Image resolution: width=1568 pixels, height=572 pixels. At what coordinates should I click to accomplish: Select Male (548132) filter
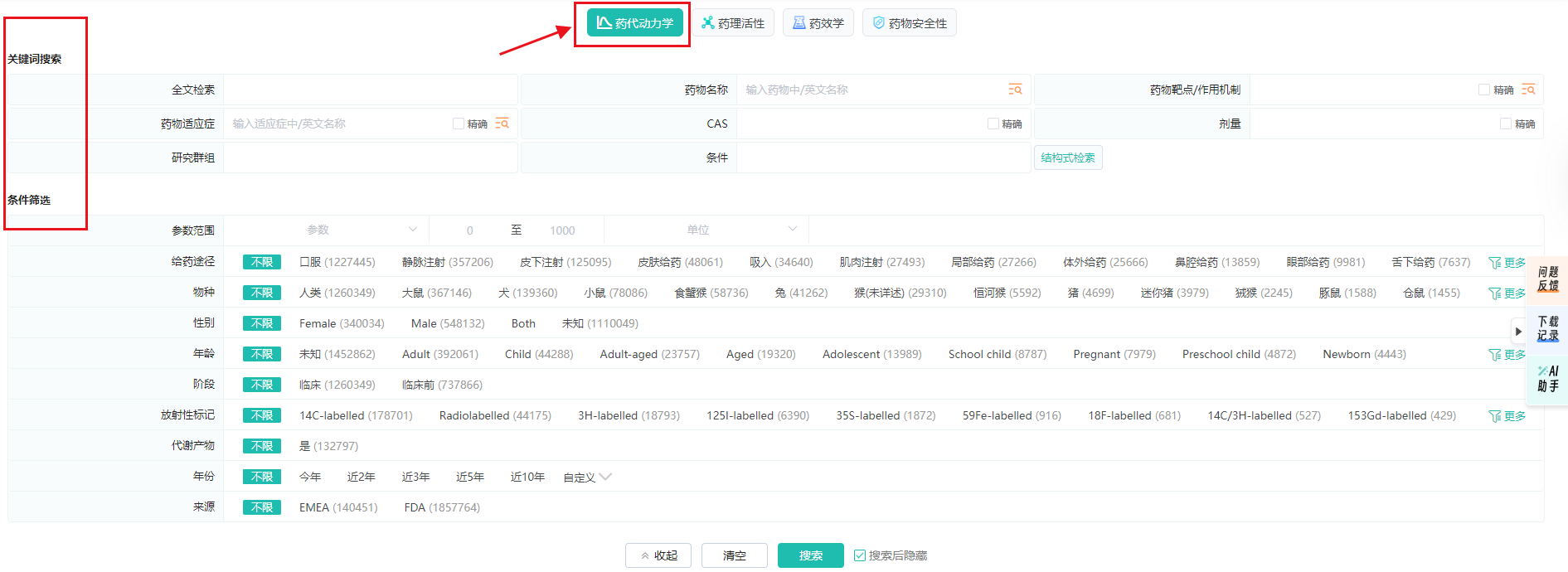[x=448, y=323]
